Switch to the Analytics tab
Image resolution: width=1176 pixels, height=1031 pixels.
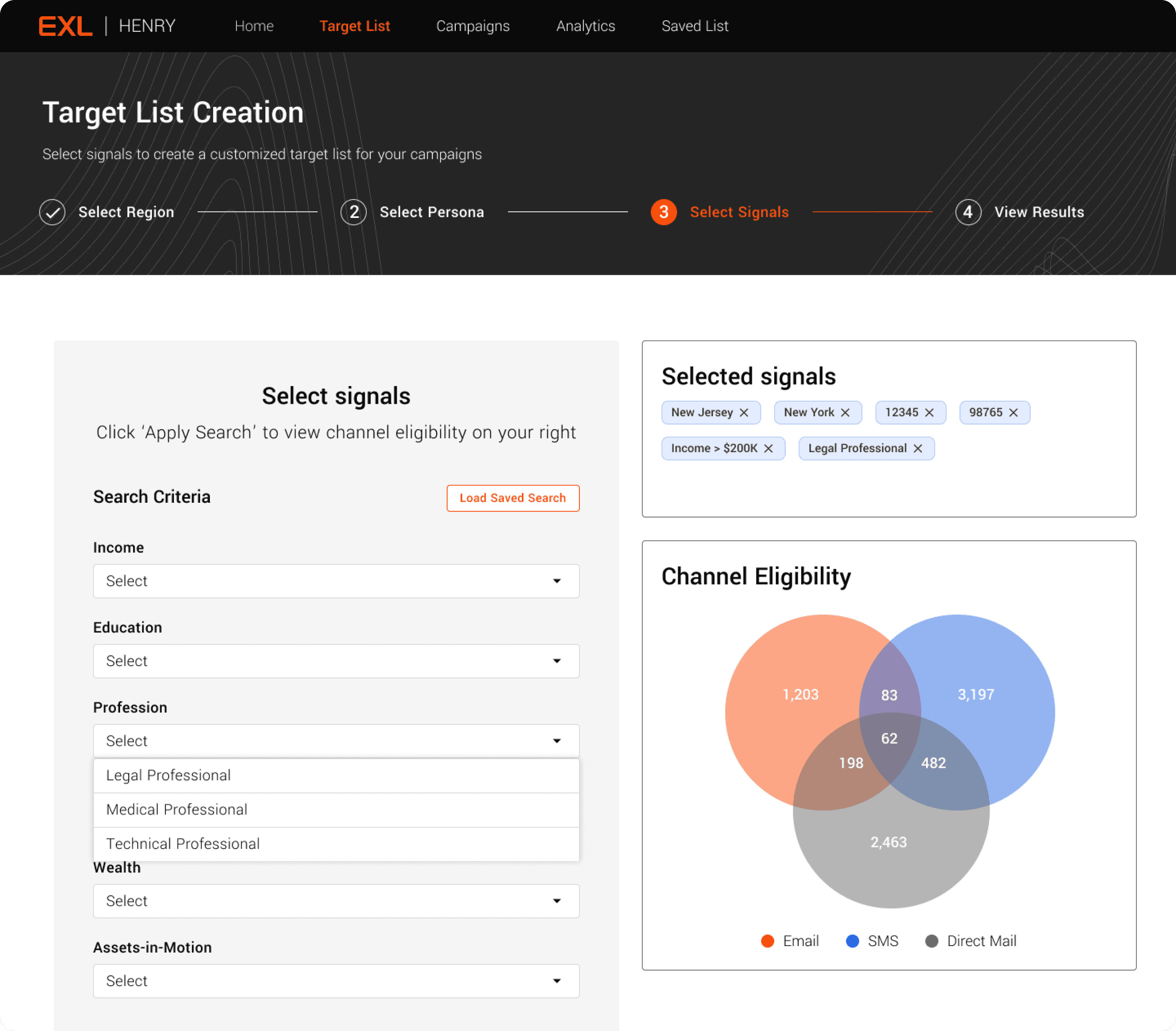click(x=585, y=26)
